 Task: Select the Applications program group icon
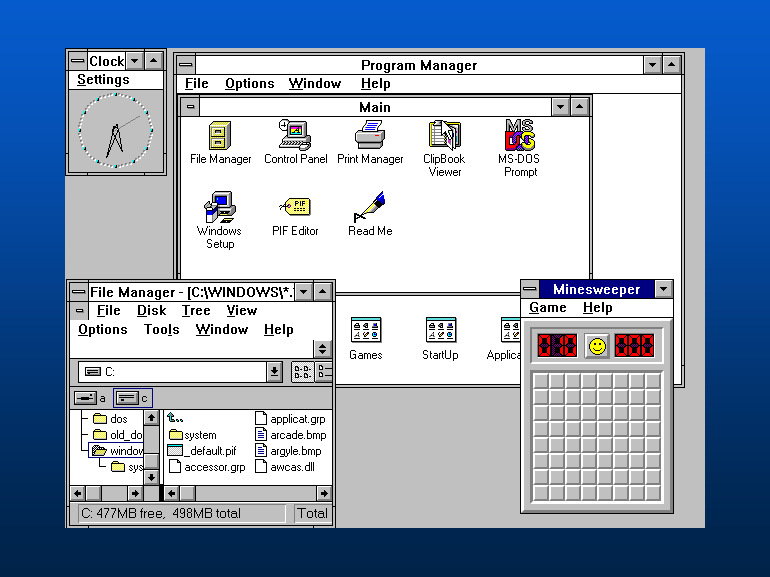tap(505, 339)
